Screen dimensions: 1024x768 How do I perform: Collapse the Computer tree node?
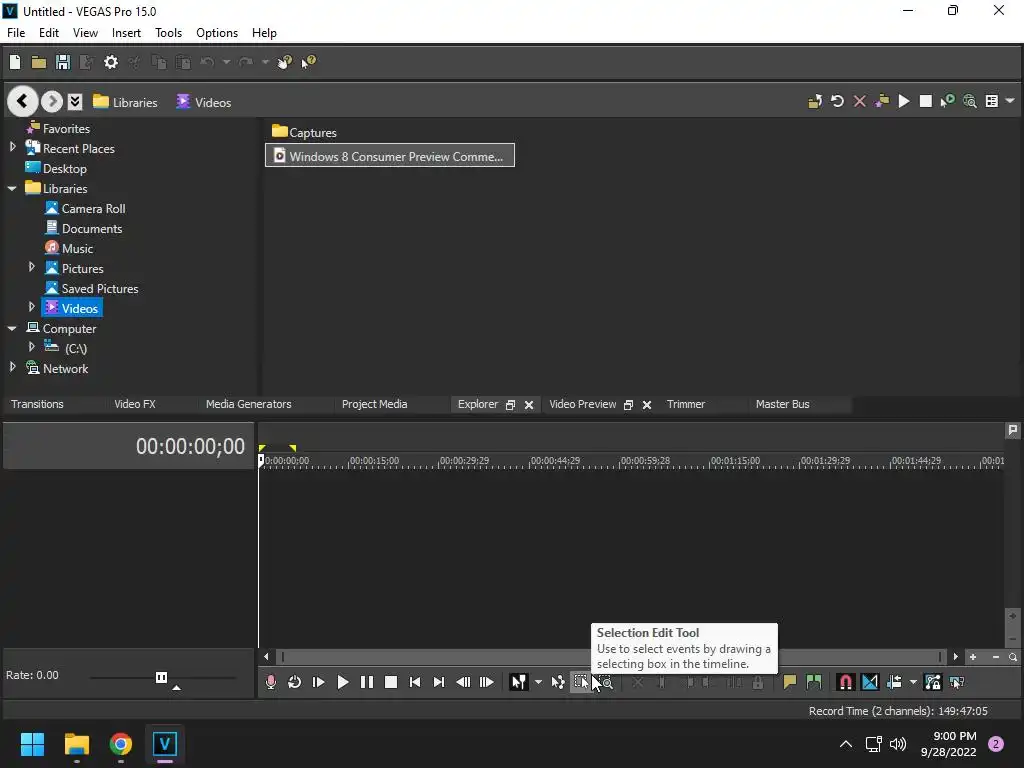tap(12, 328)
